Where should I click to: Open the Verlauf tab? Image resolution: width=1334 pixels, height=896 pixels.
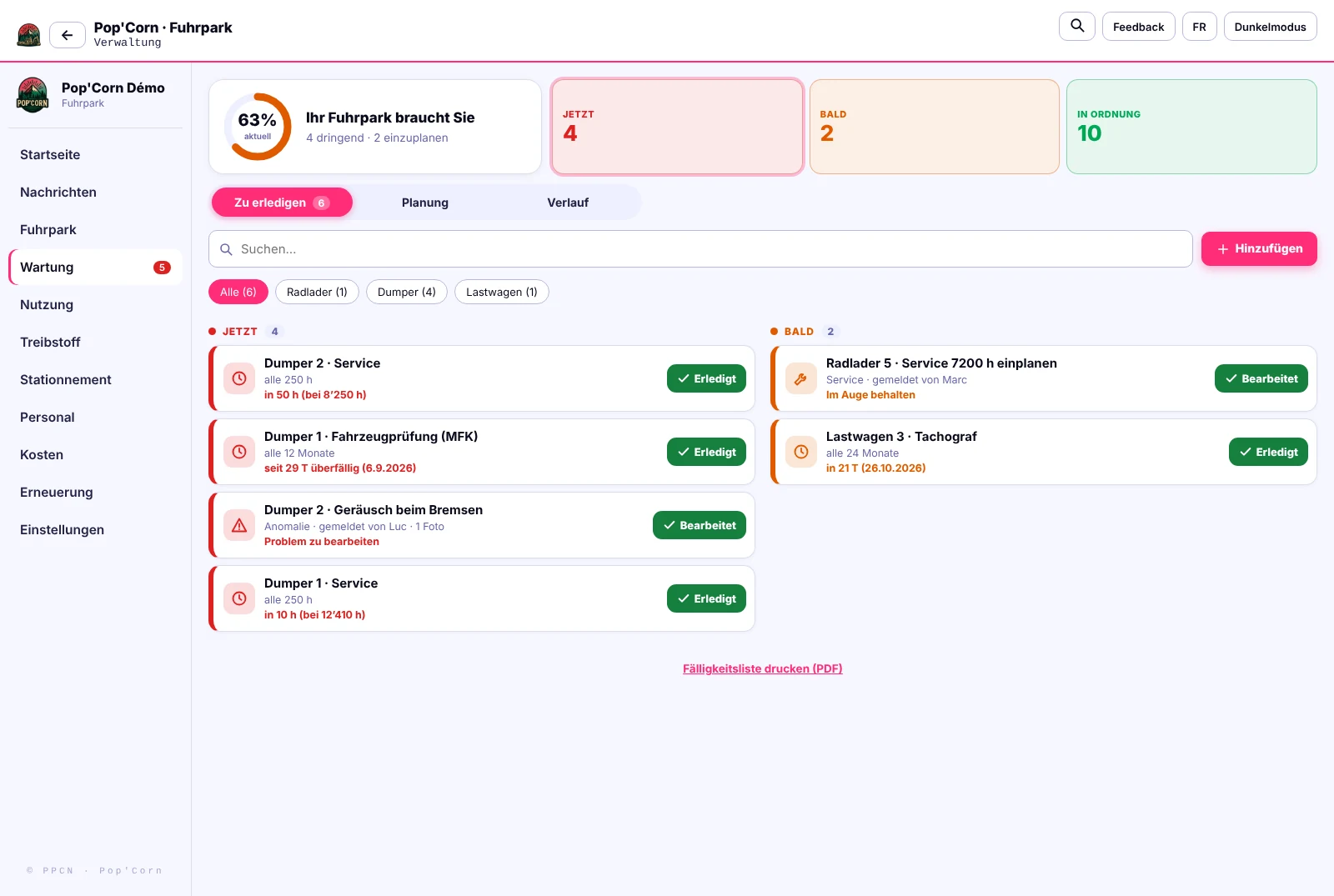pos(568,203)
